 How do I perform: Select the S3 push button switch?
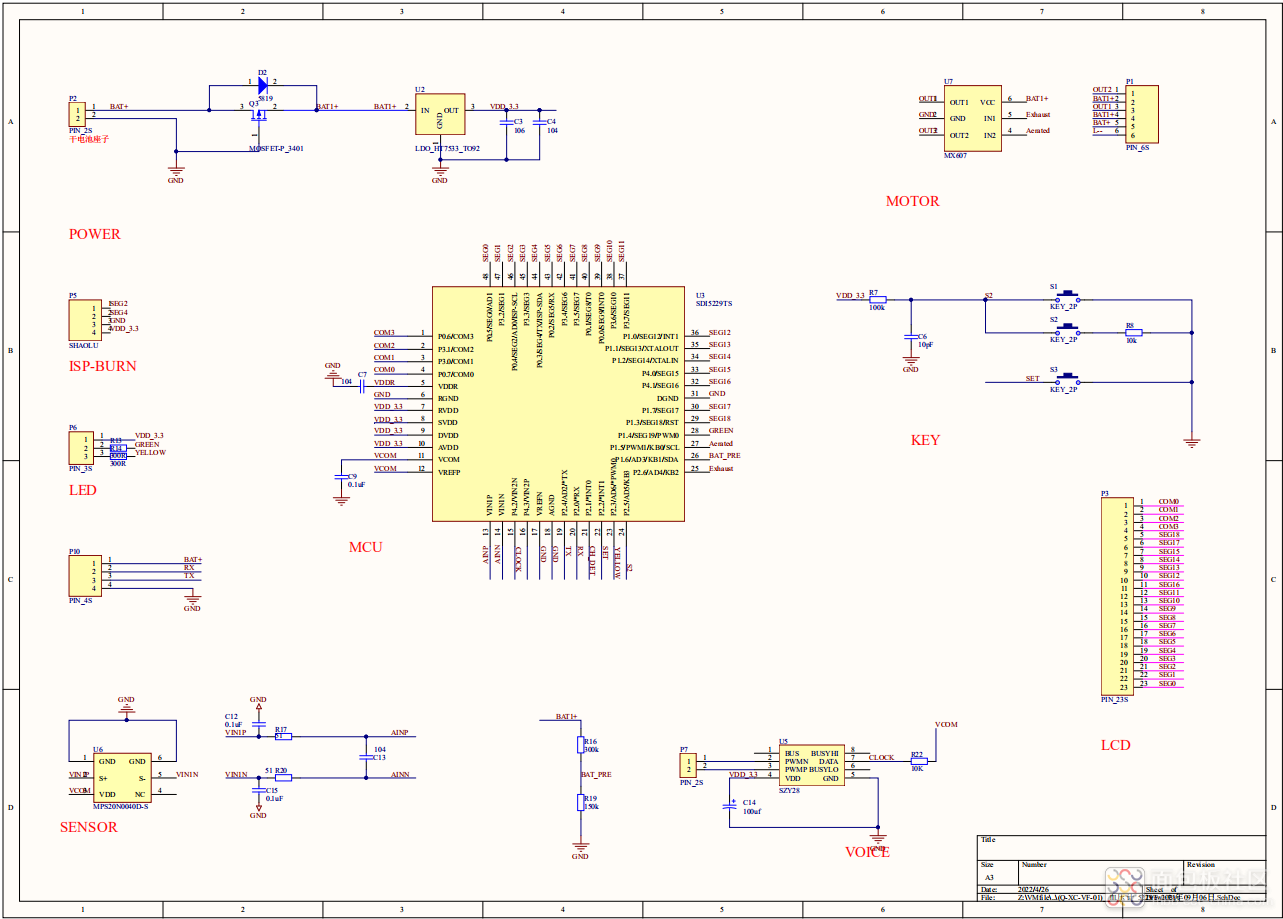click(1069, 378)
